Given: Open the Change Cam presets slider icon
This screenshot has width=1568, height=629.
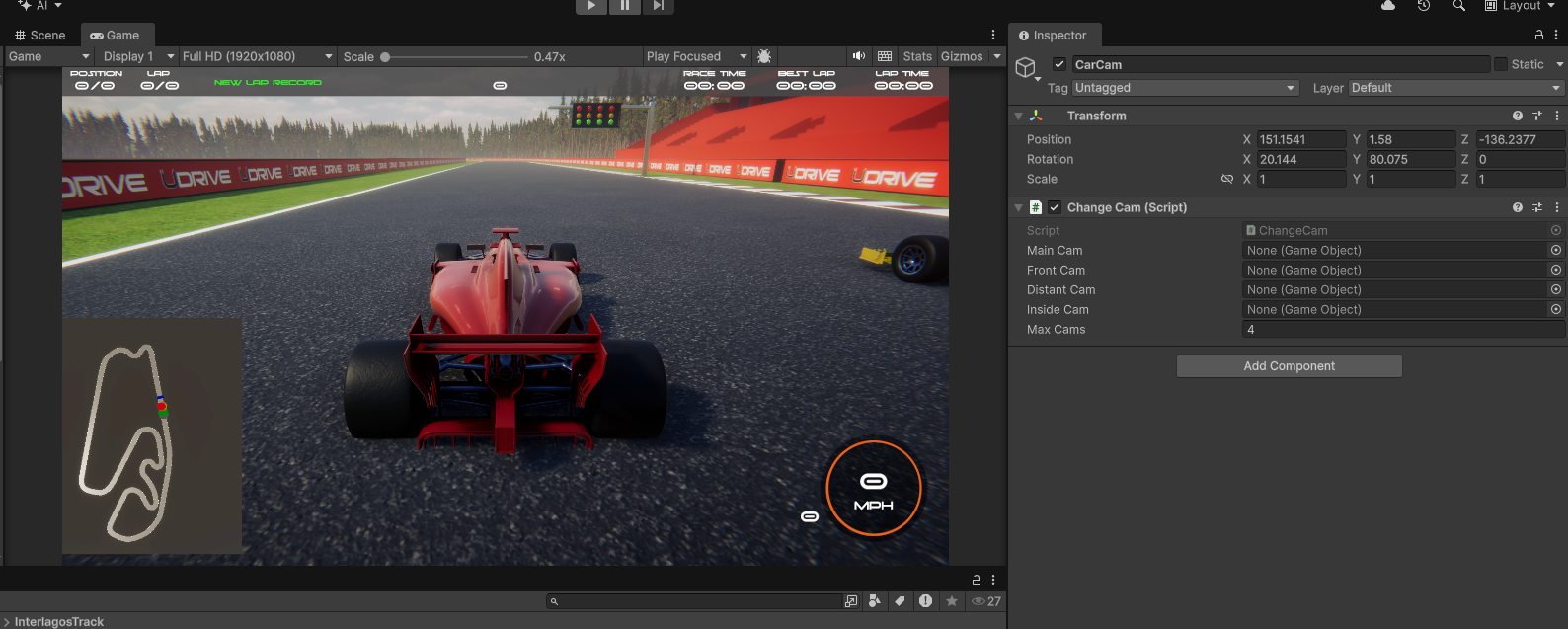Looking at the screenshot, I should click(x=1537, y=208).
